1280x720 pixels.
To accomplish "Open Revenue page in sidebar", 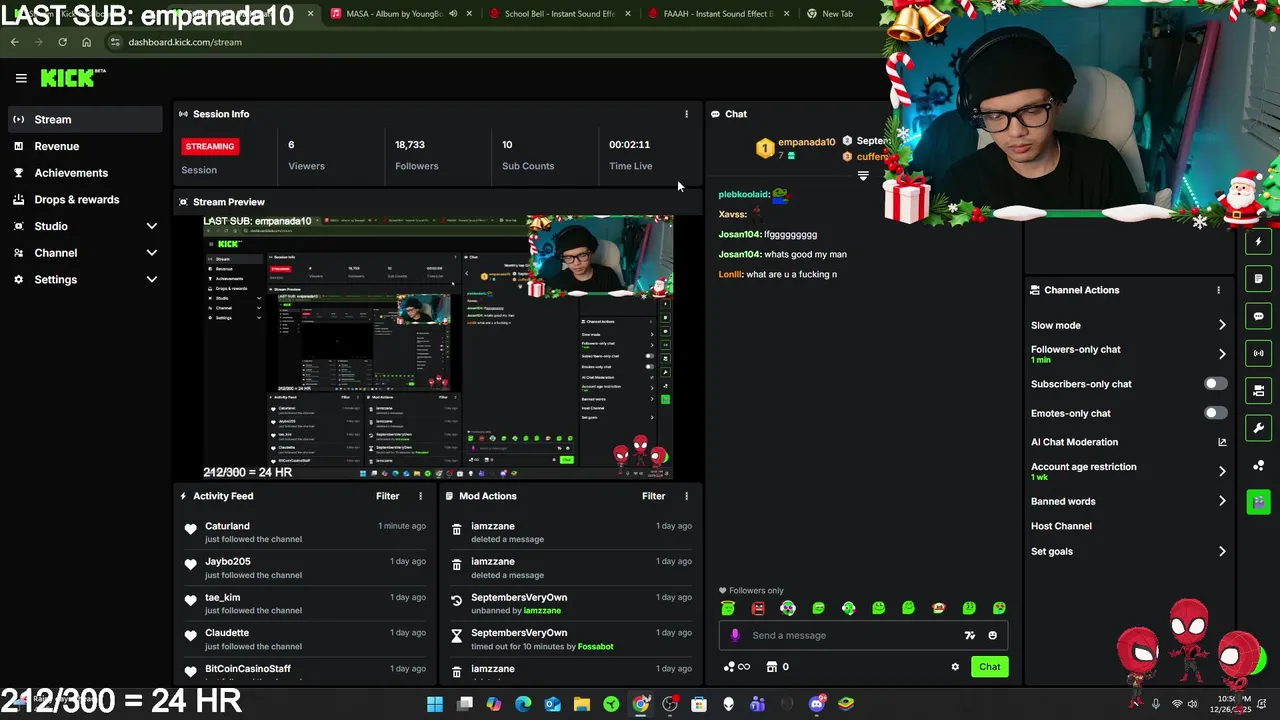I will (84, 146).
